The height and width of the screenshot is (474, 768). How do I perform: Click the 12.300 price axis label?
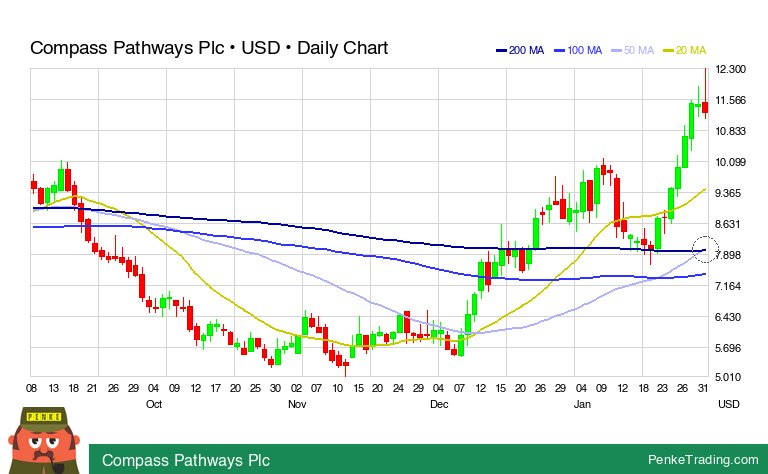point(730,69)
